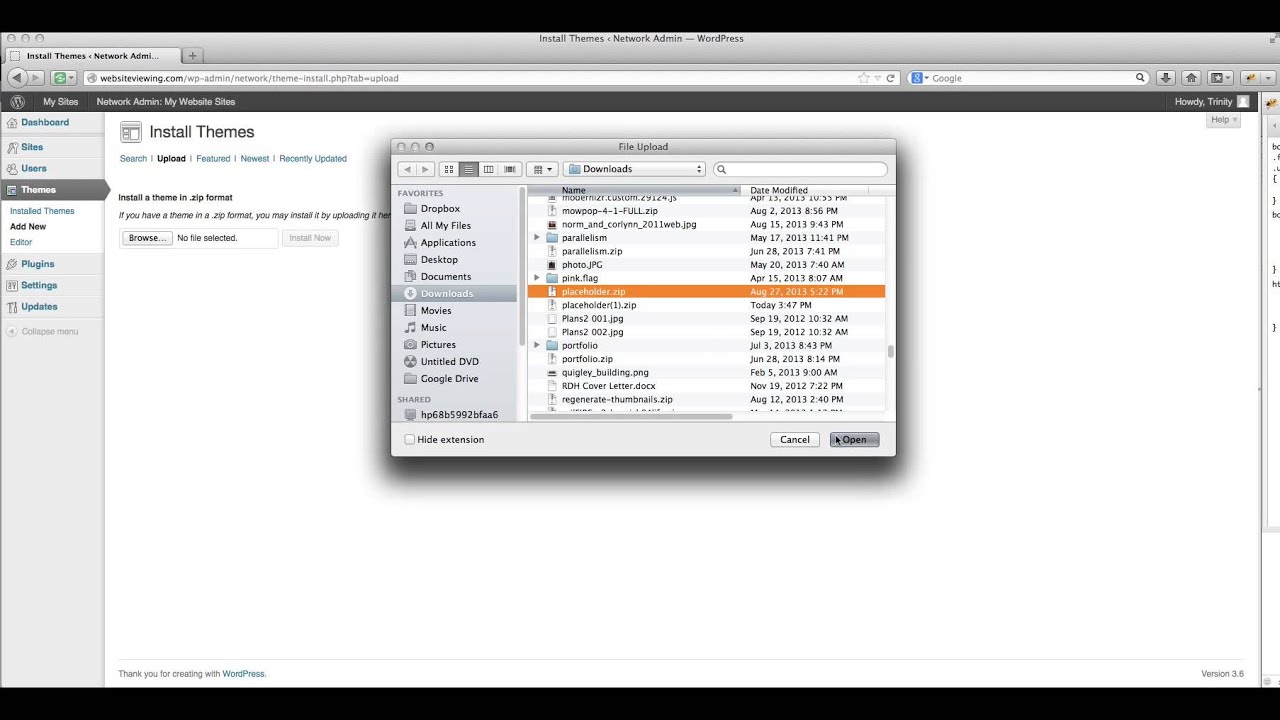Image resolution: width=1280 pixels, height=720 pixels.
Task: Expand the parallelism folder
Action: click(x=537, y=238)
